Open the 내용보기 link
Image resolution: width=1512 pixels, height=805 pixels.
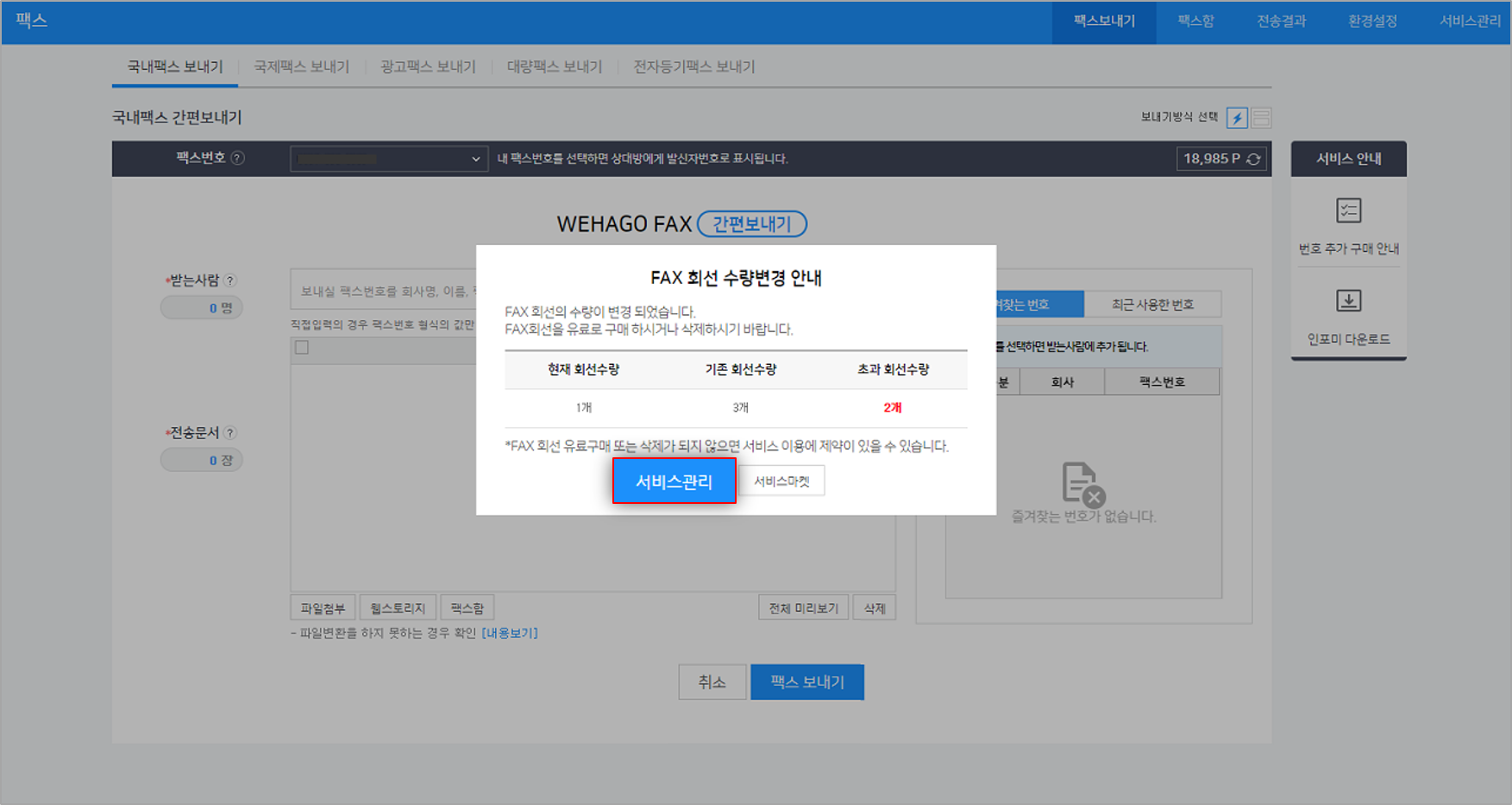click(510, 633)
